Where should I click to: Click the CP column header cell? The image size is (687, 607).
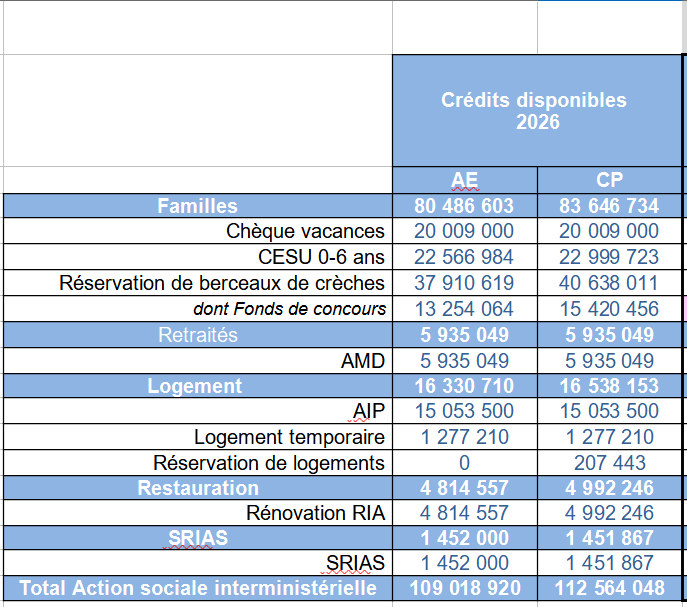pyautogui.click(x=609, y=180)
